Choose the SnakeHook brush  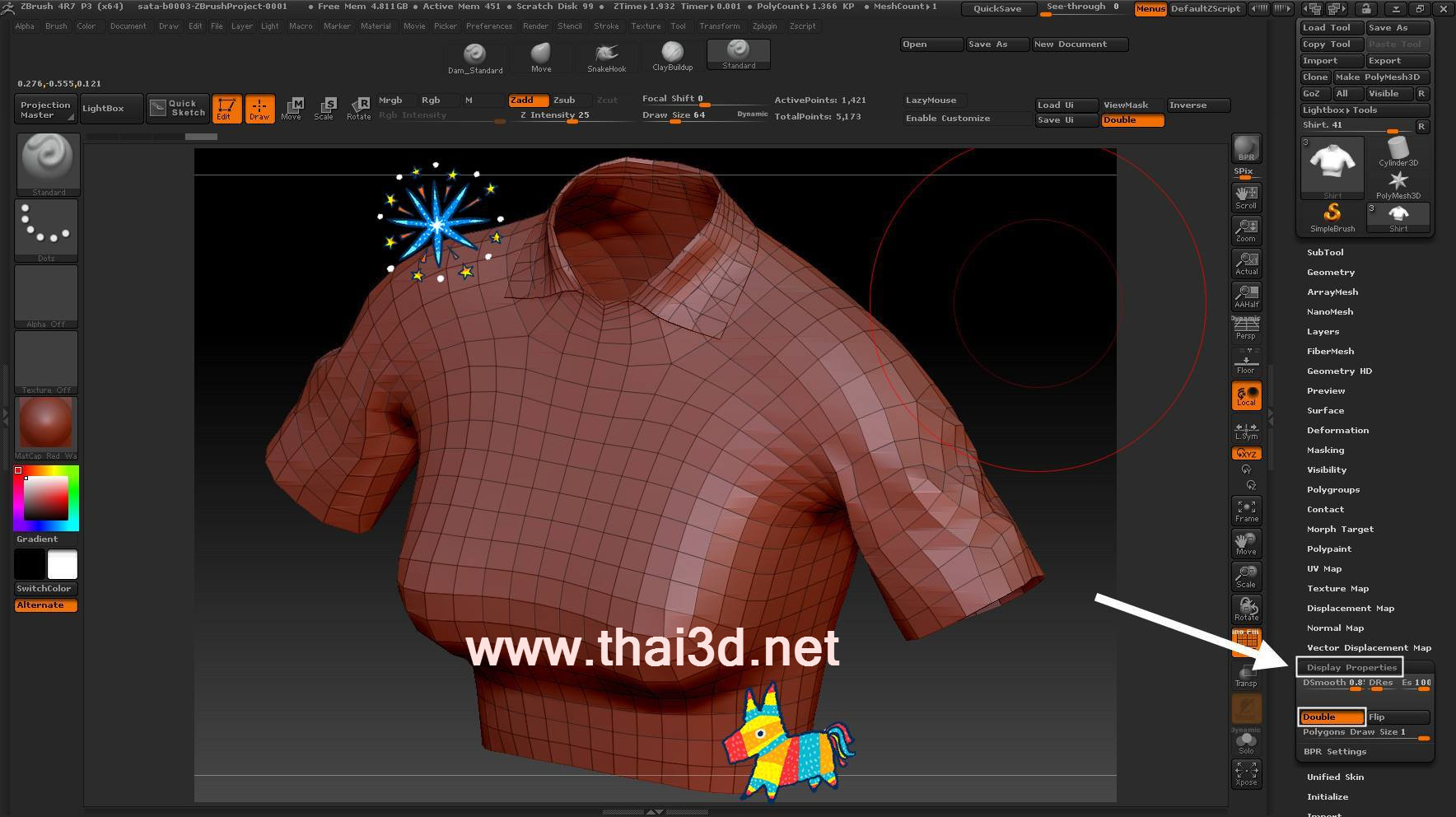606,57
